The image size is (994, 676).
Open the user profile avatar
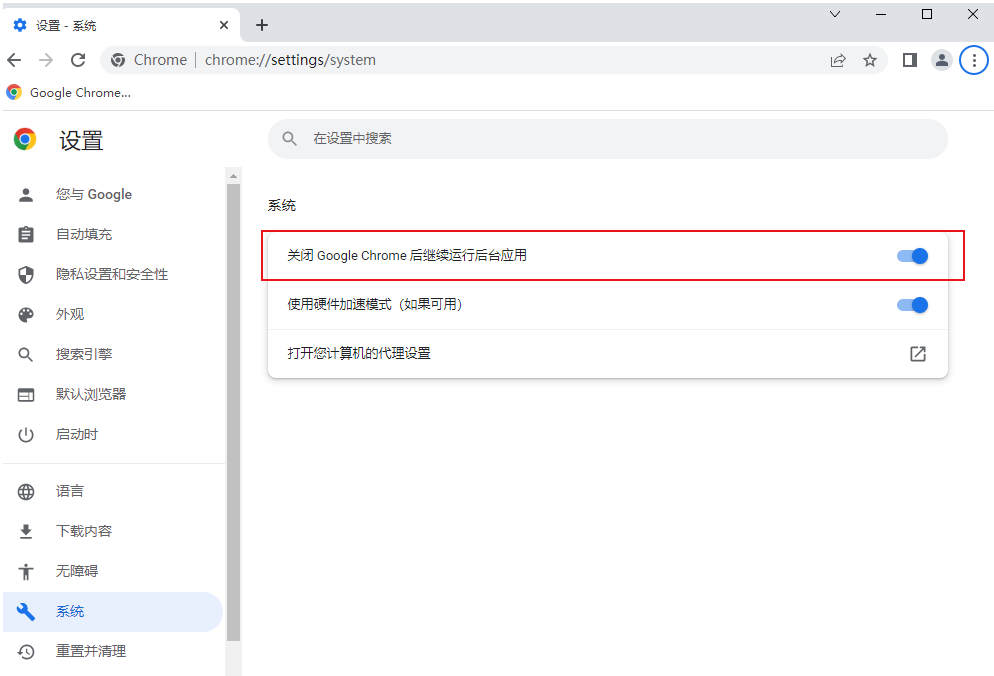[x=942, y=60]
